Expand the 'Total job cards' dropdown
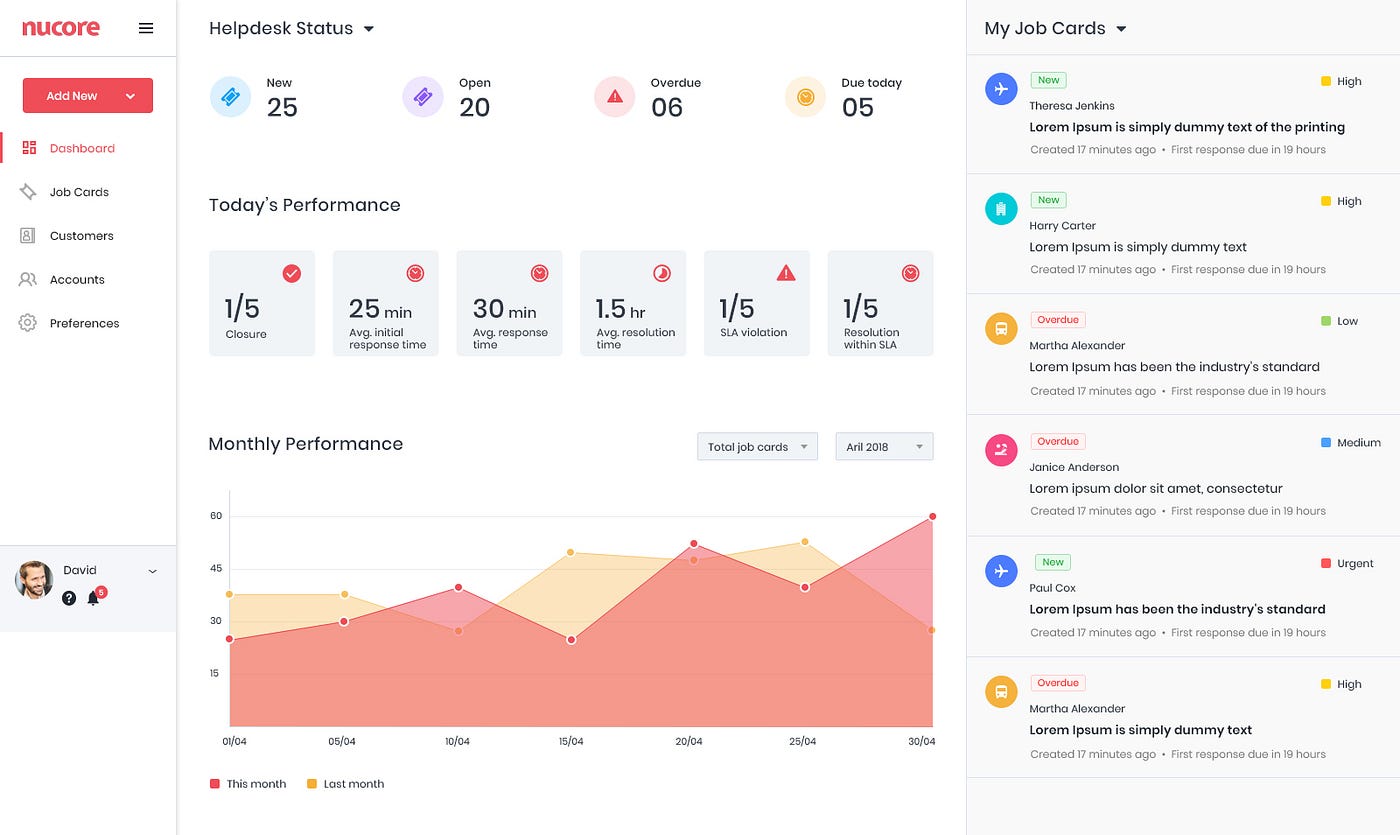The width and height of the screenshot is (1400, 835). coord(757,446)
